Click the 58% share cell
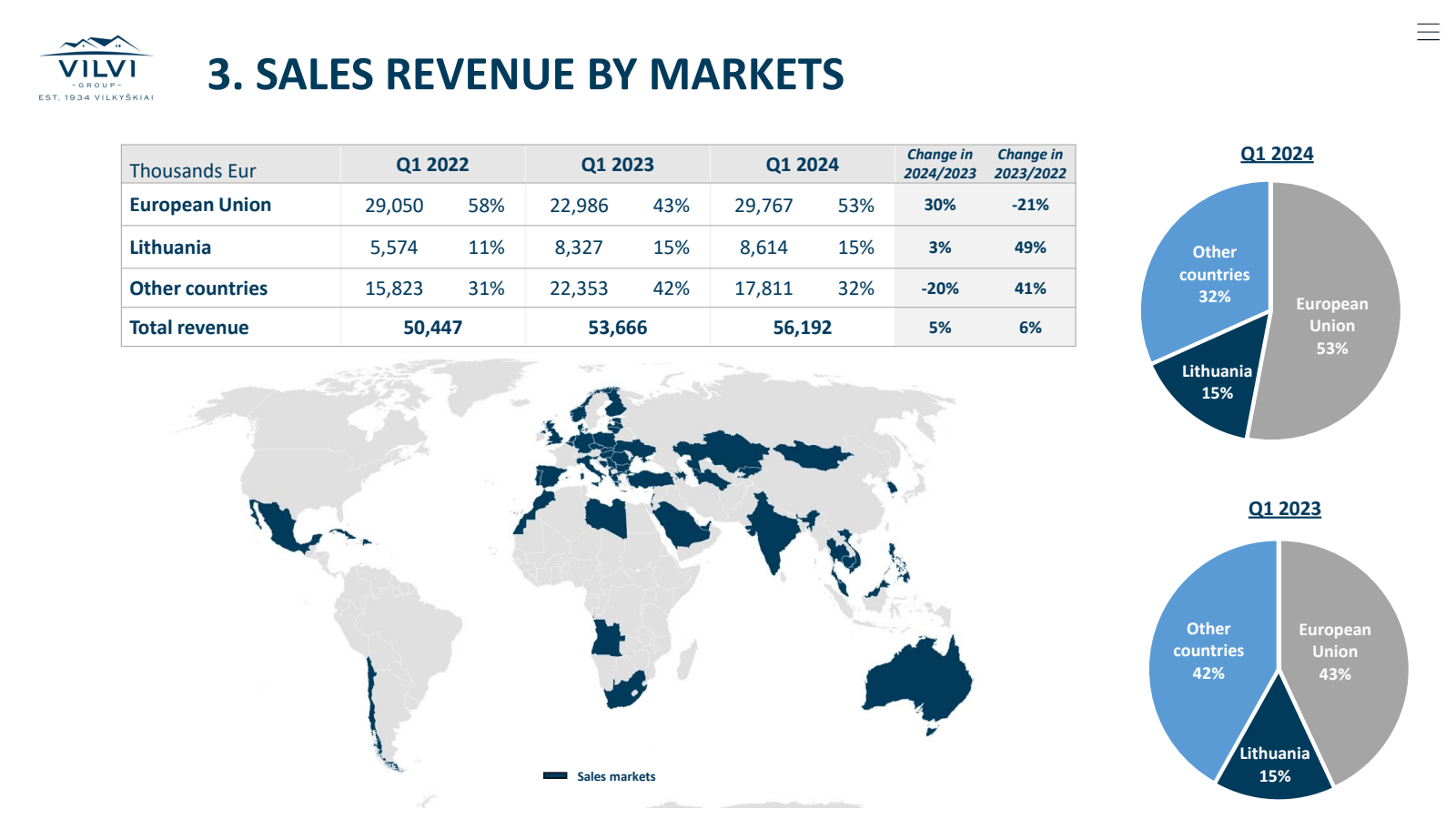 click(x=486, y=206)
